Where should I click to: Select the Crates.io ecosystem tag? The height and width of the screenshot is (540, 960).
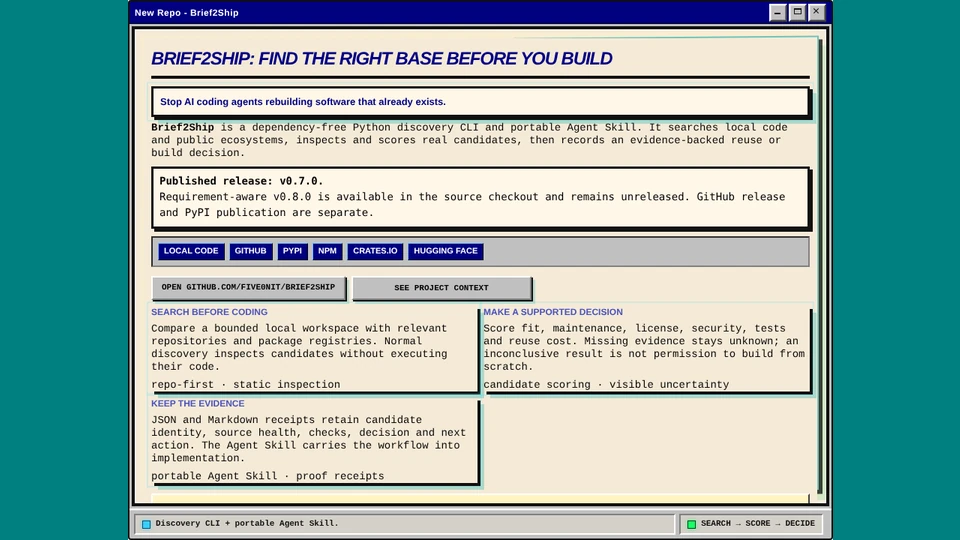tap(375, 251)
